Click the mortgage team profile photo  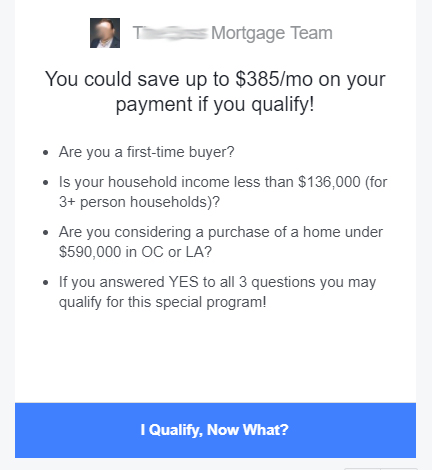[x=105, y=33]
